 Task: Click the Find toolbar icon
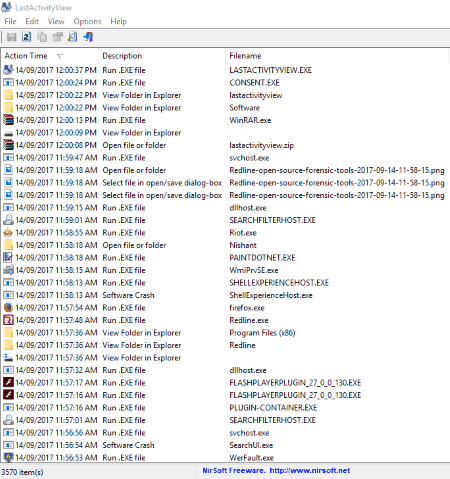pyautogui.click(x=72, y=37)
